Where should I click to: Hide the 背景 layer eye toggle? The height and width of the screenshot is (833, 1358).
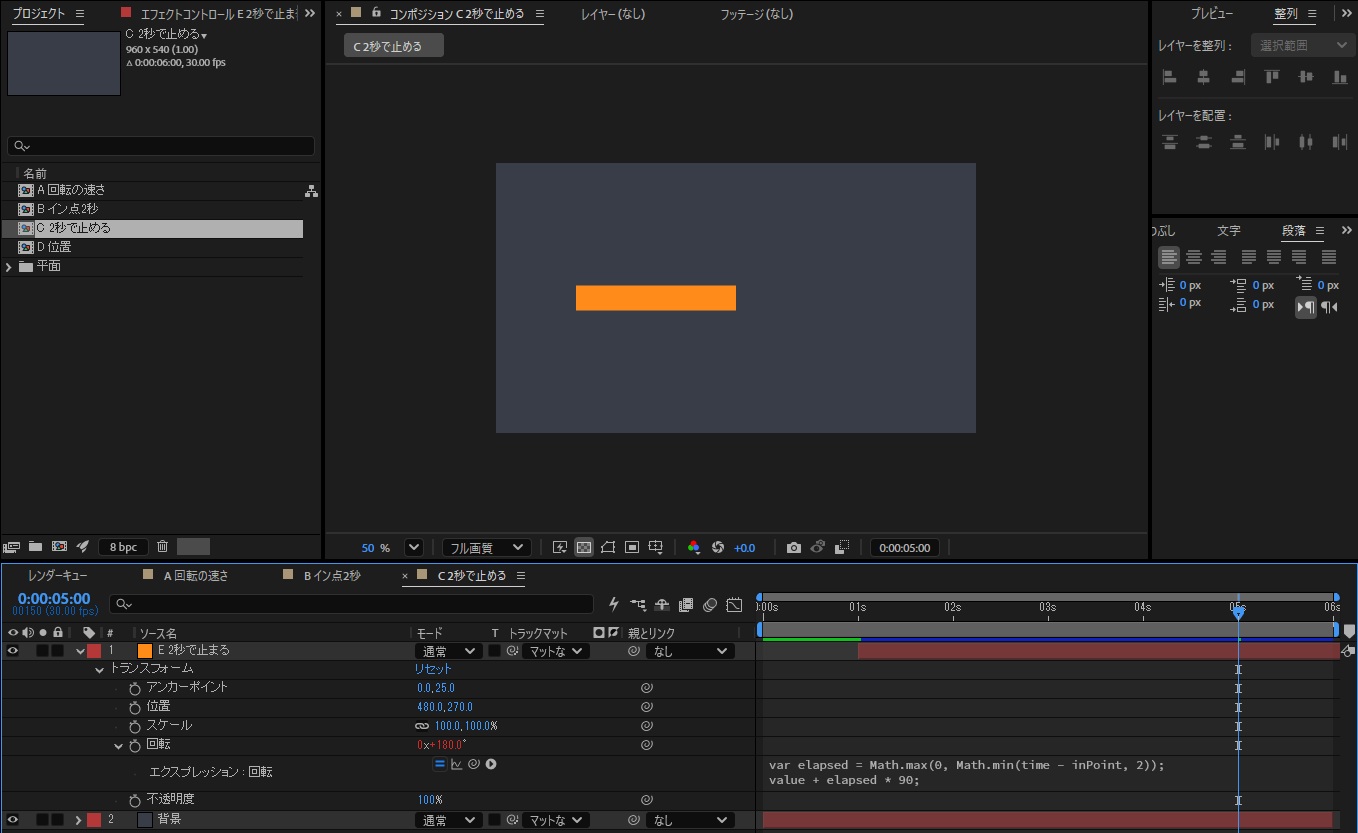[13, 820]
